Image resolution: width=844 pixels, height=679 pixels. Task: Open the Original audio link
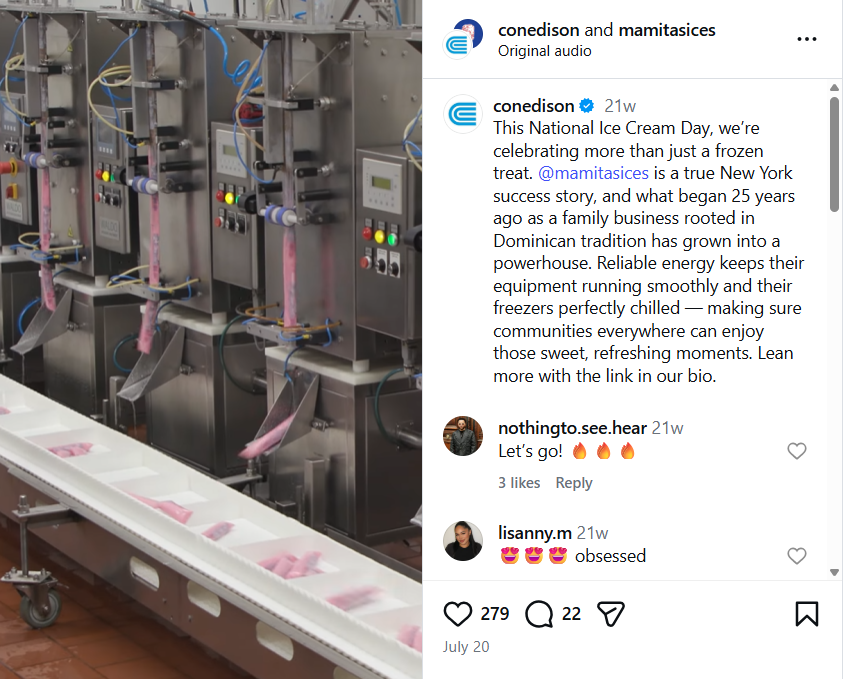pyautogui.click(x=544, y=51)
